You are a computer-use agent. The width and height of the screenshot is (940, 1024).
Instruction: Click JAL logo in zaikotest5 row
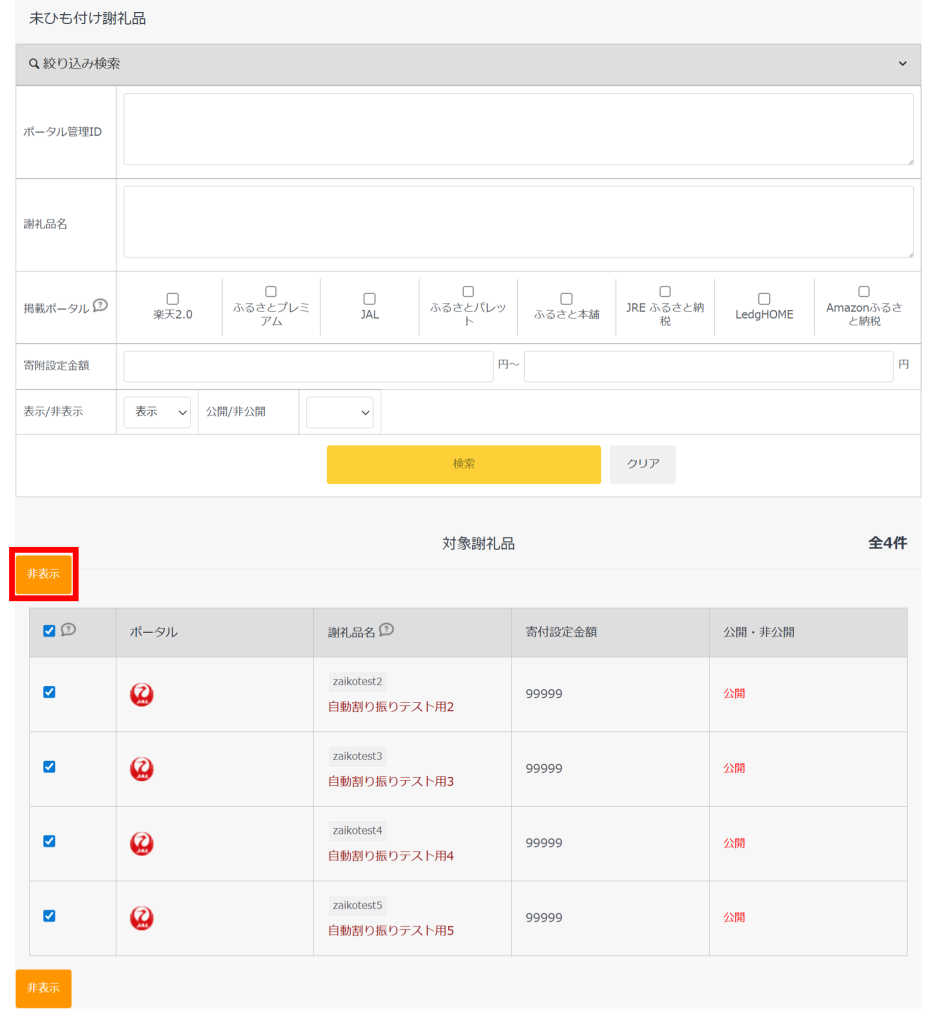142,918
